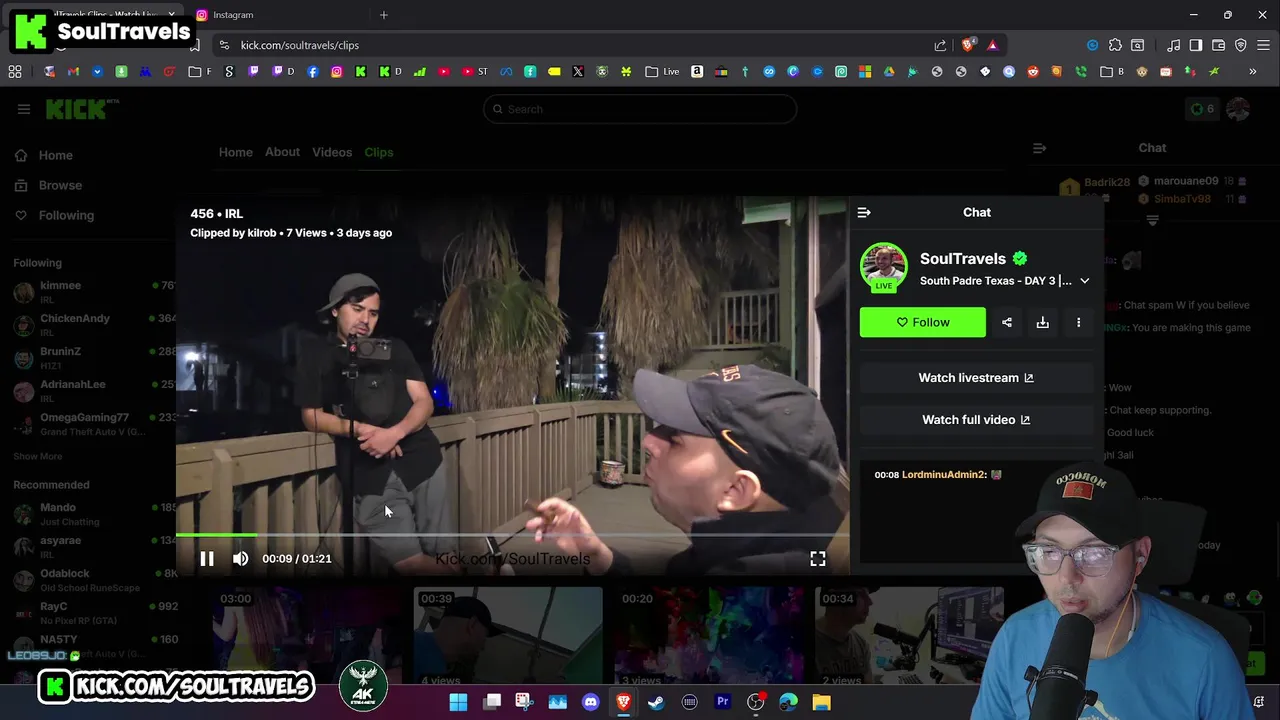Expand the stream title dropdown

click(1084, 281)
